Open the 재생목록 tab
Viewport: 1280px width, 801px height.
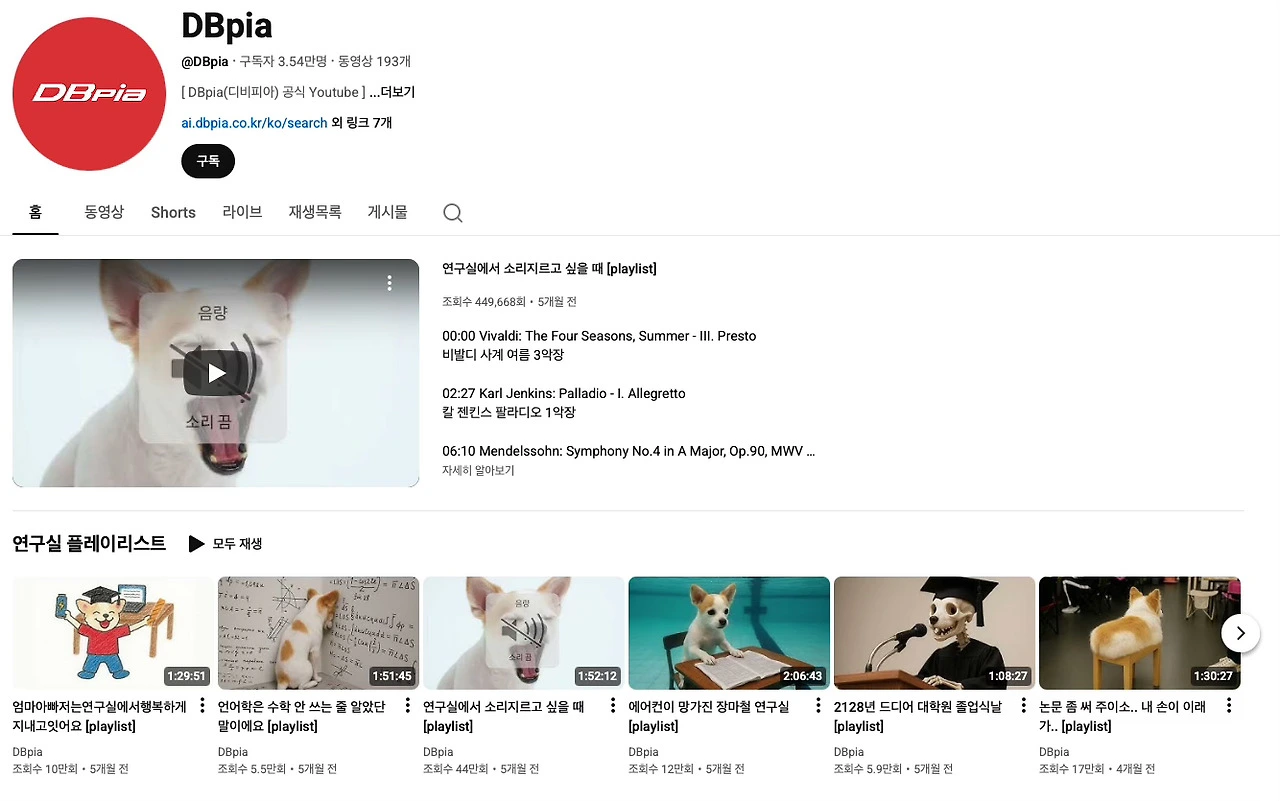point(315,212)
